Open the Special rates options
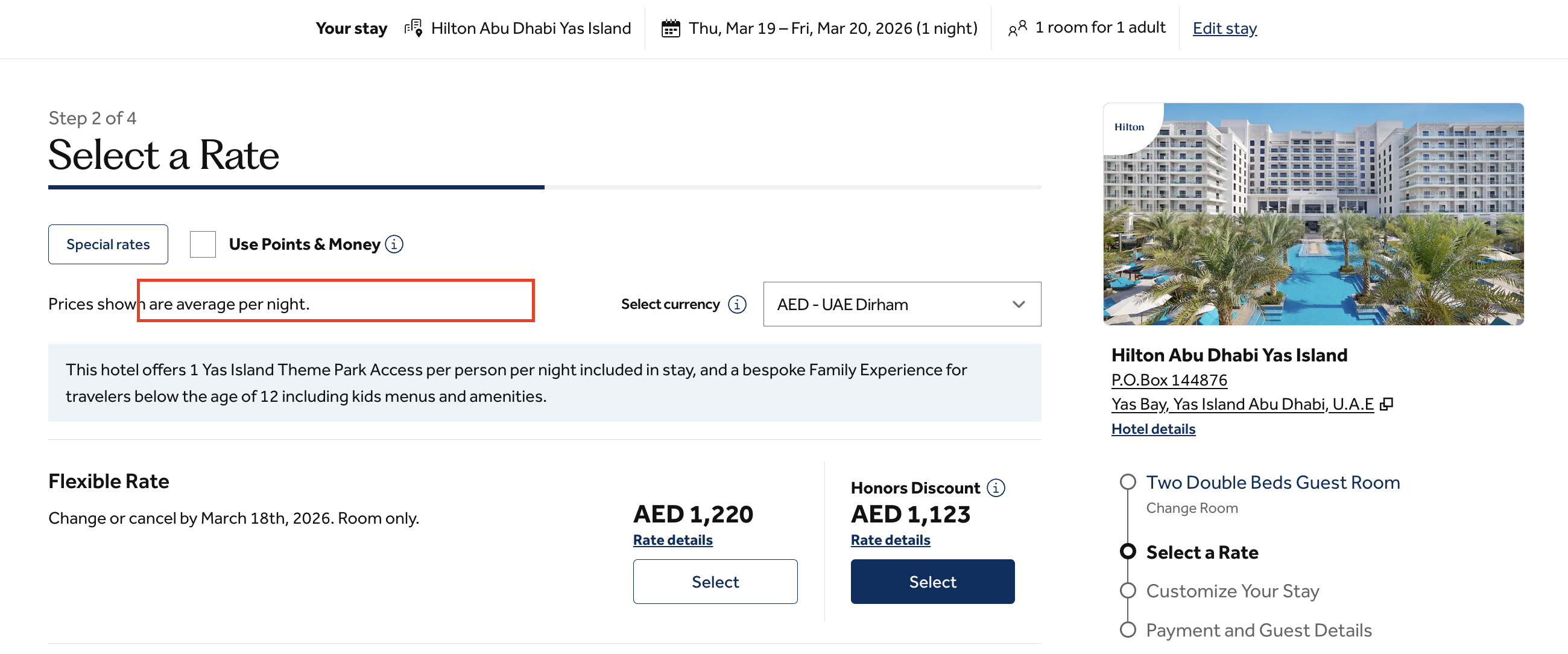This screenshot has width=1568, height=654. pyautogui.click(x=108, y=244)
